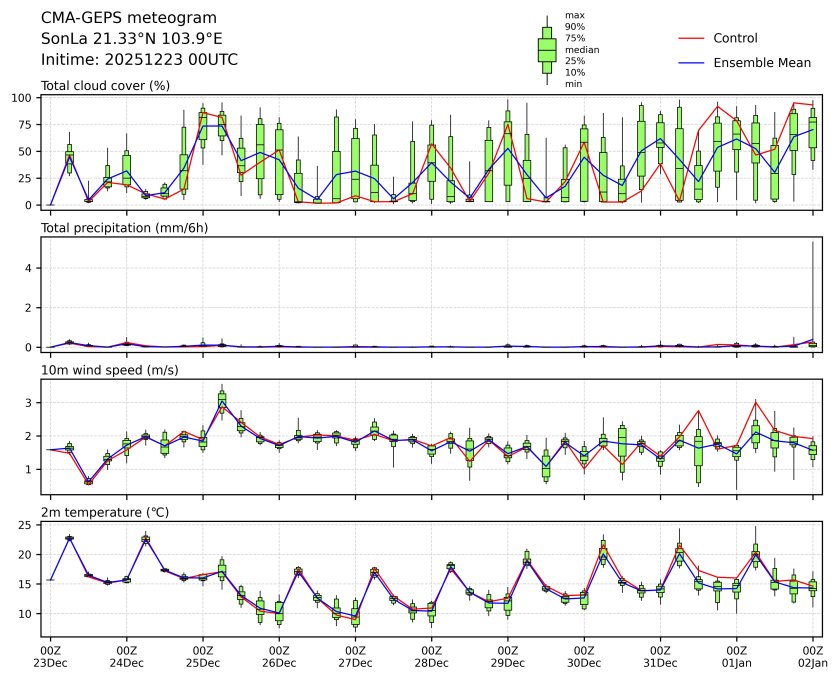Click the blue Ensemble Mean legend line
This screenshot has width=839, height=680.
tap(693, 63)
